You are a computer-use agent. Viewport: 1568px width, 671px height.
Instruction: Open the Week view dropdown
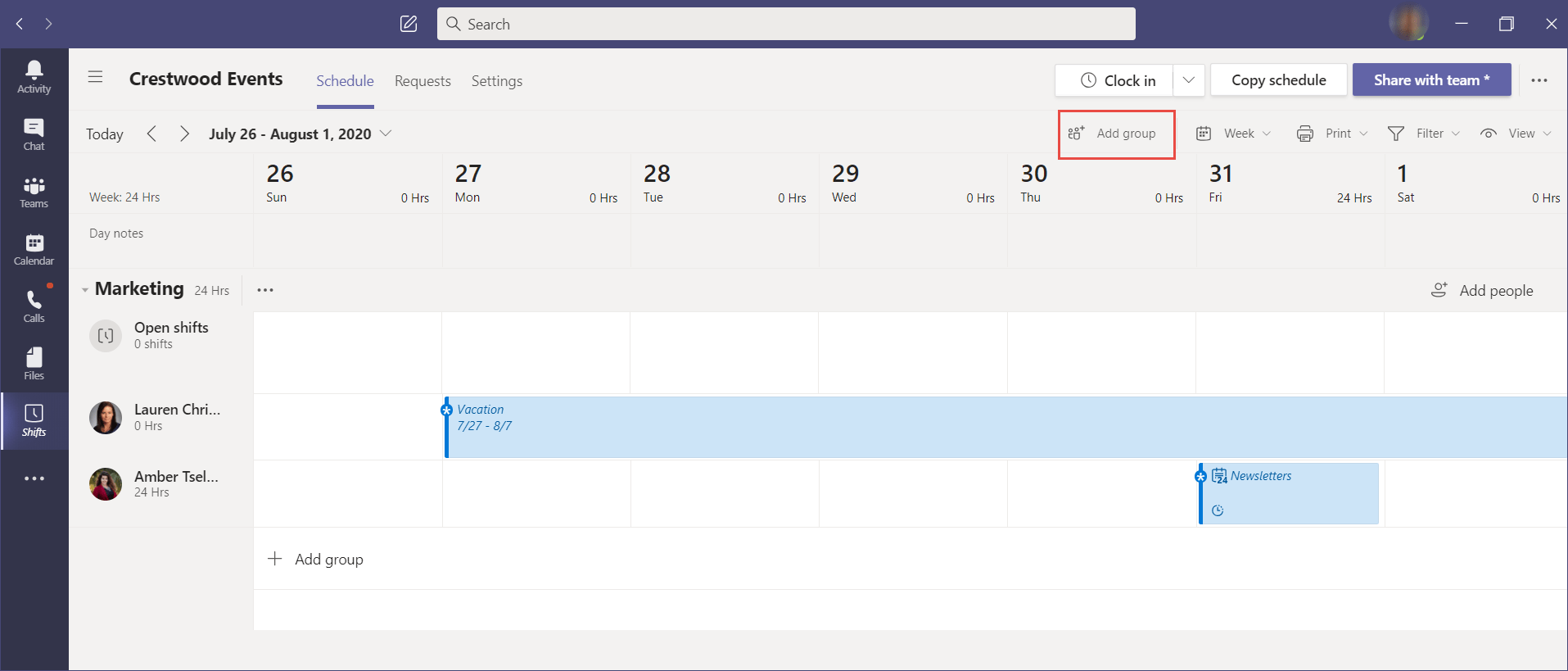click(1233, 134)
